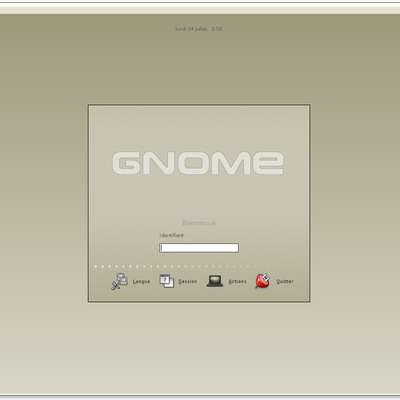400x400 pixels.
Task: Open the Session menu label
Action: coord(188,281)
